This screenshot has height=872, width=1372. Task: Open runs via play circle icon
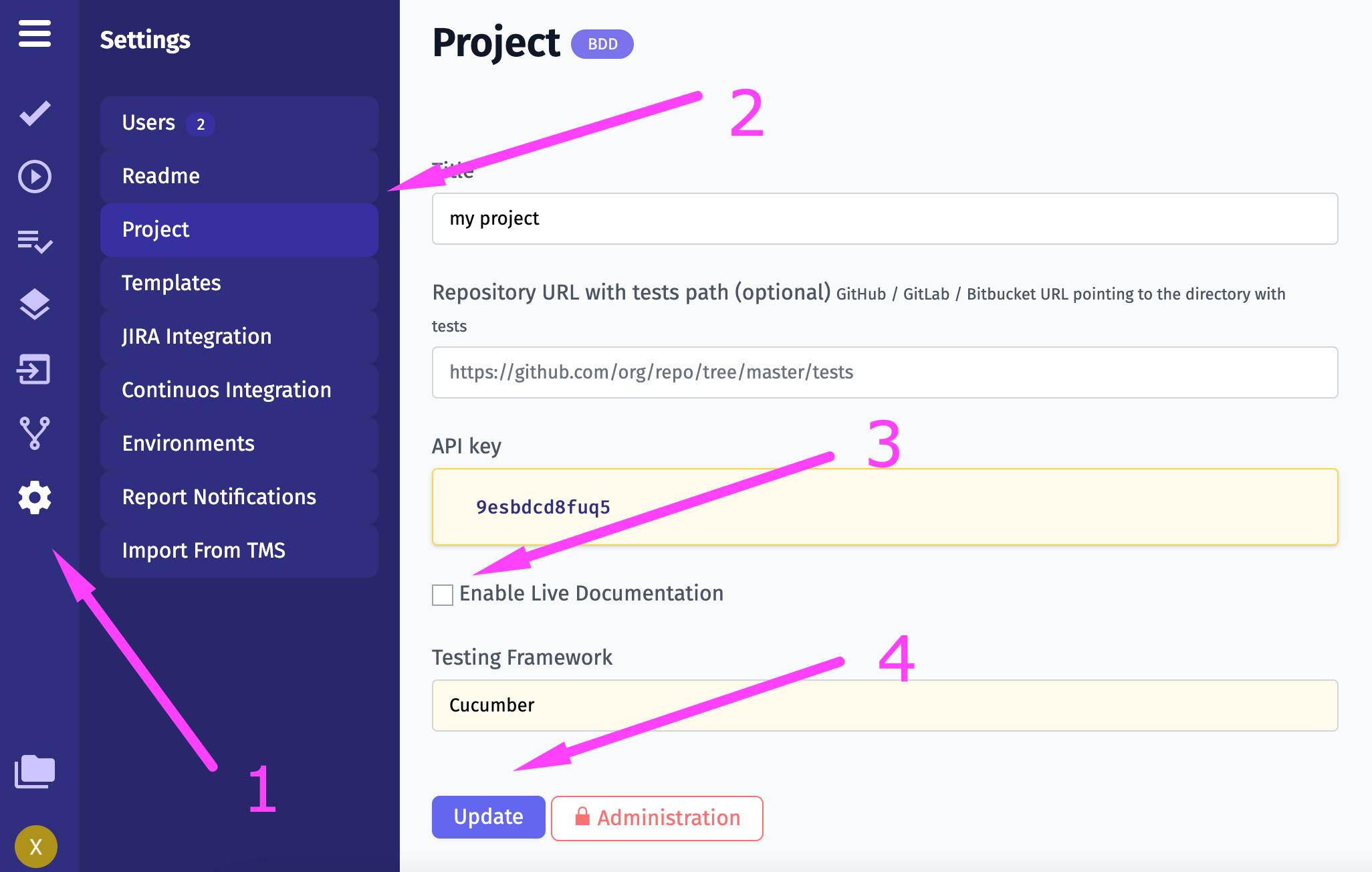pyautogui.click(x=35, y=177)
